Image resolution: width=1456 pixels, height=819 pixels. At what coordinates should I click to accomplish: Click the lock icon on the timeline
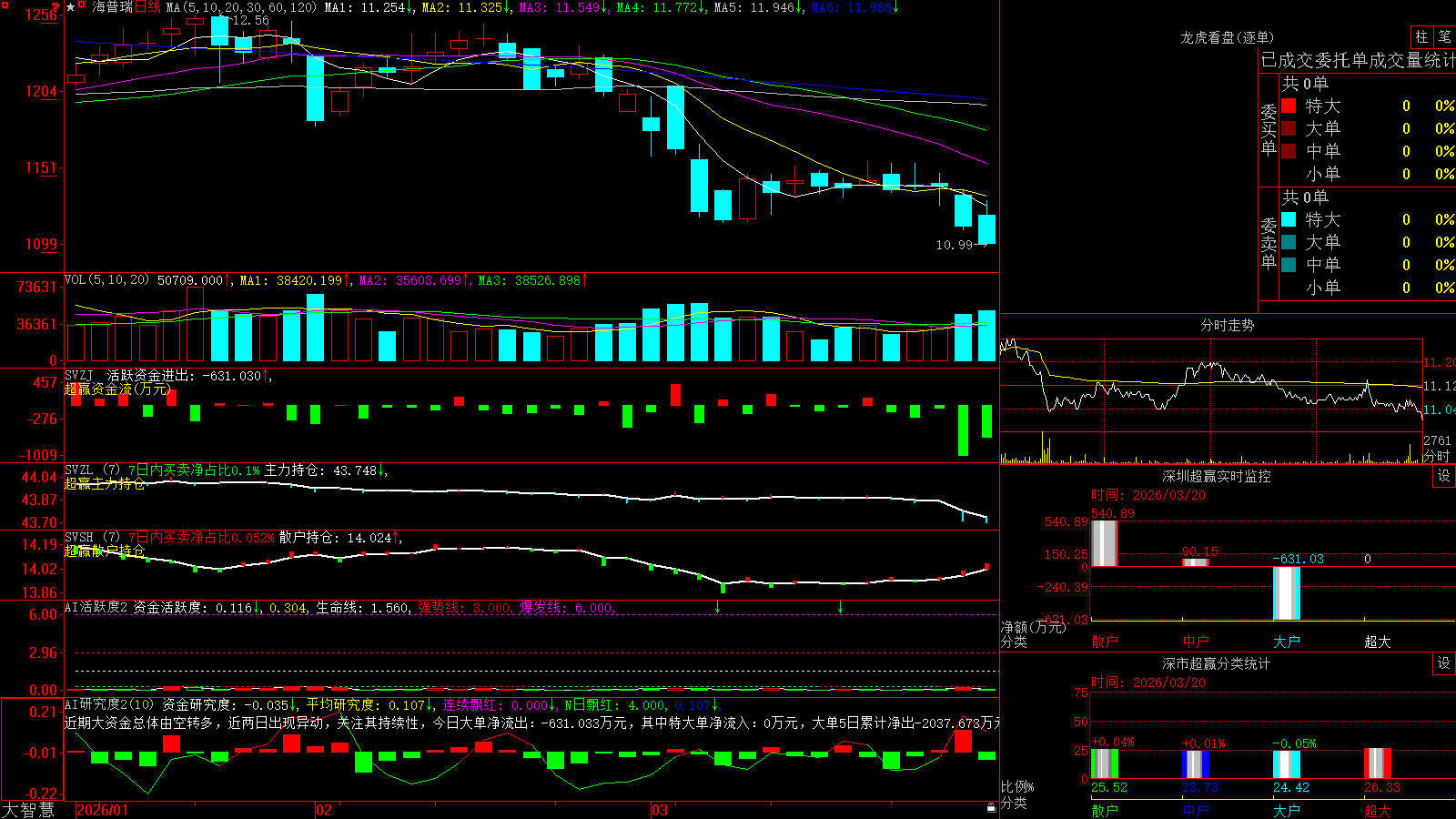click(x=991, y=808)
